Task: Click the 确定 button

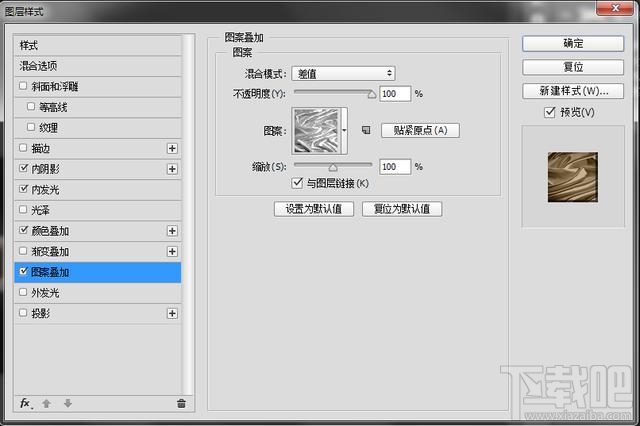Action: pyautogui.click(x=573, y=43)
